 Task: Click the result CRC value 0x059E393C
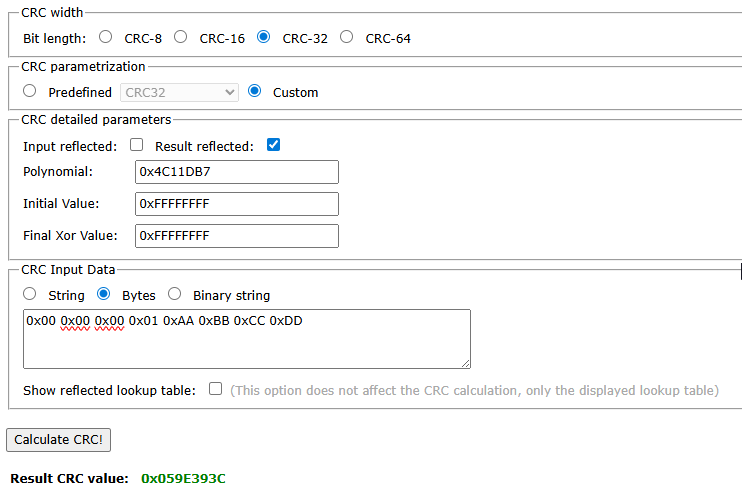click(183, 478)
